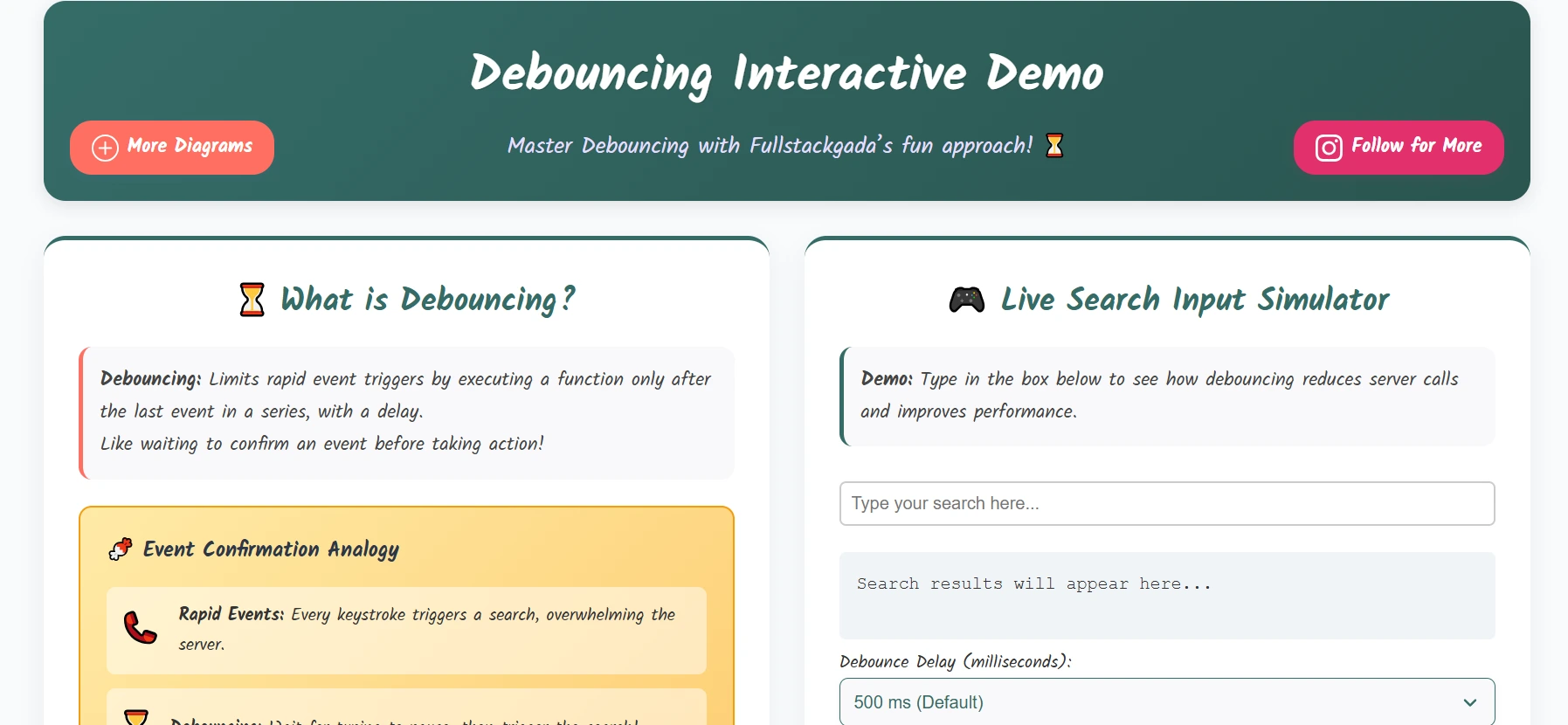Click the 'What is Debouncing?' heading
Image resolution: width=1568 pixels, height=725 pixels.
point(428,300)
